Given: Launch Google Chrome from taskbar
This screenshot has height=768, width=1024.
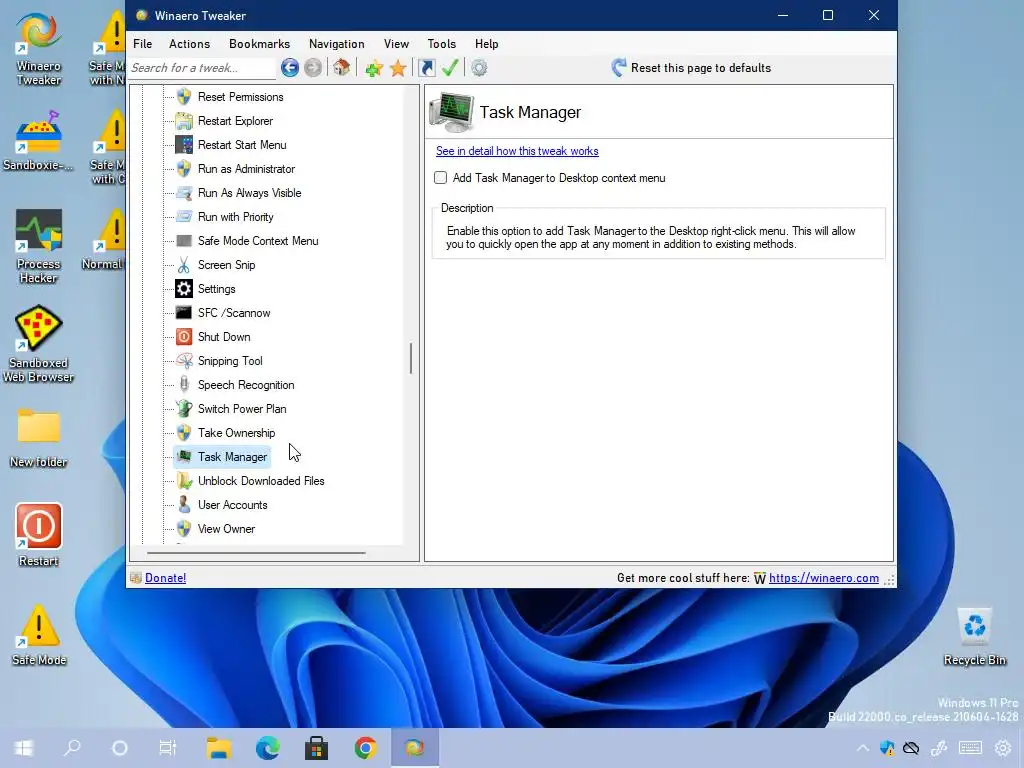Looking at the screenshot, I should click(x=366, y=748).
